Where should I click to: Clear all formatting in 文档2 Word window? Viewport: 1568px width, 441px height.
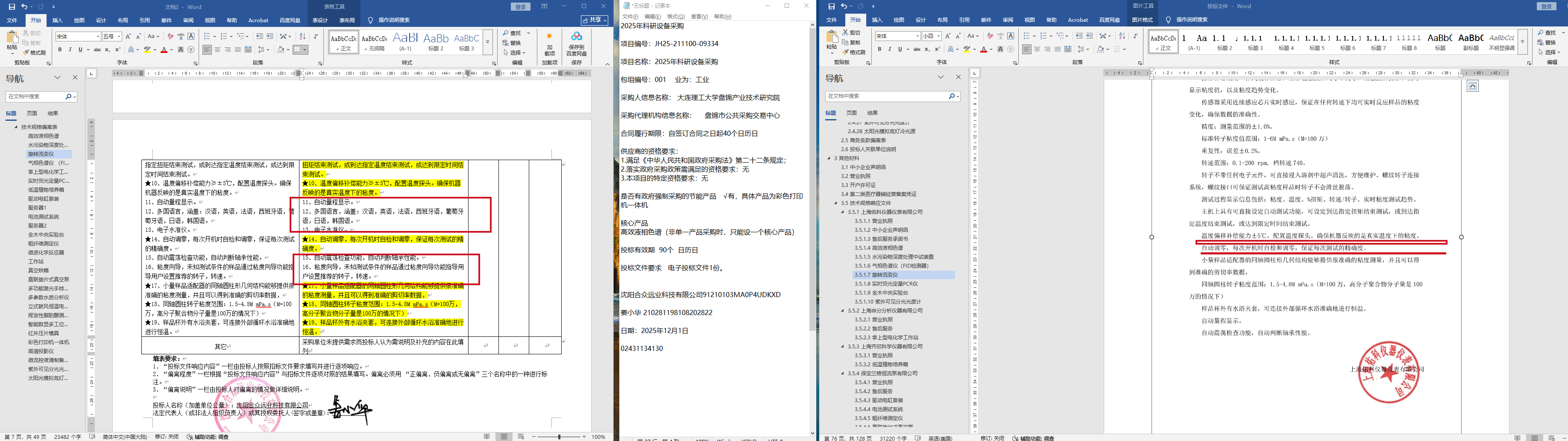170,36
